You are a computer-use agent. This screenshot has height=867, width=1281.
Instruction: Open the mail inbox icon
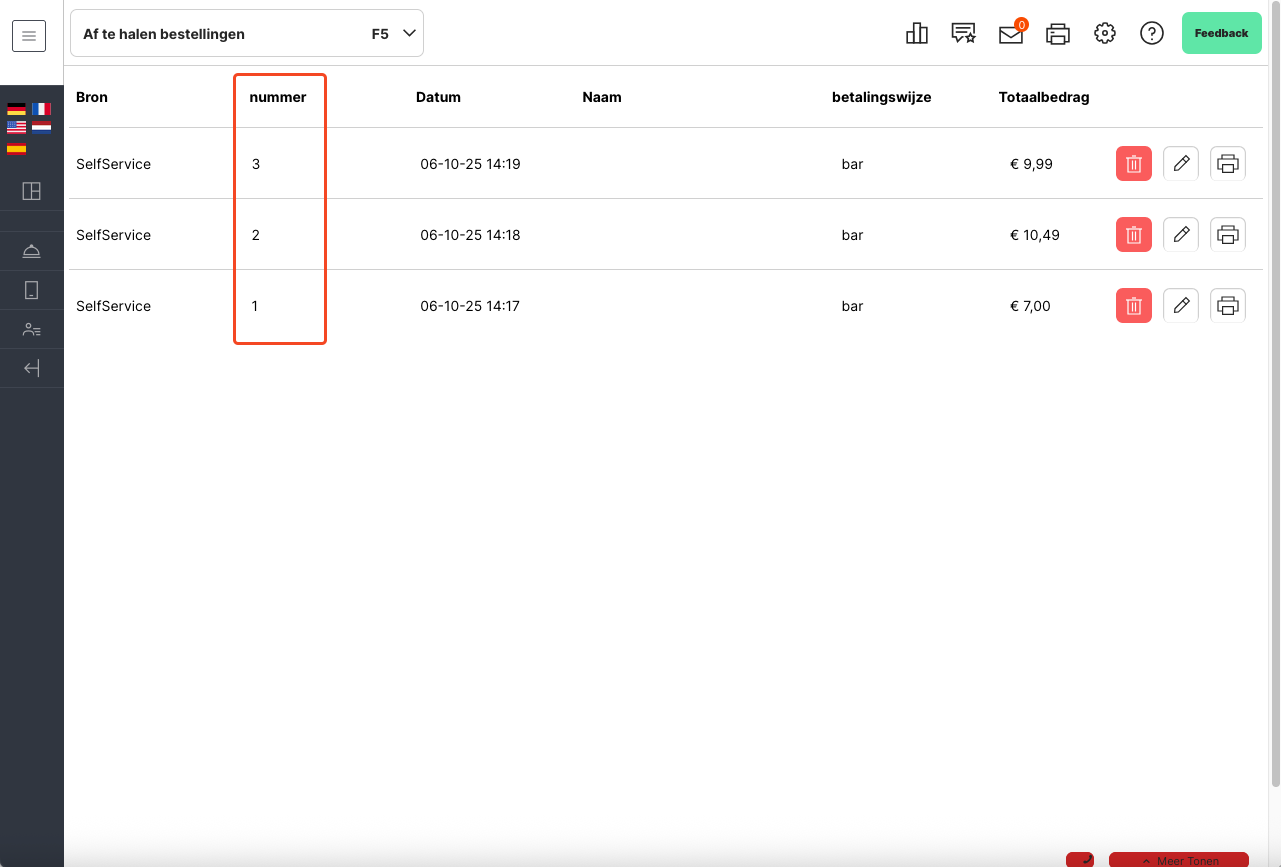pos(1011,35)
